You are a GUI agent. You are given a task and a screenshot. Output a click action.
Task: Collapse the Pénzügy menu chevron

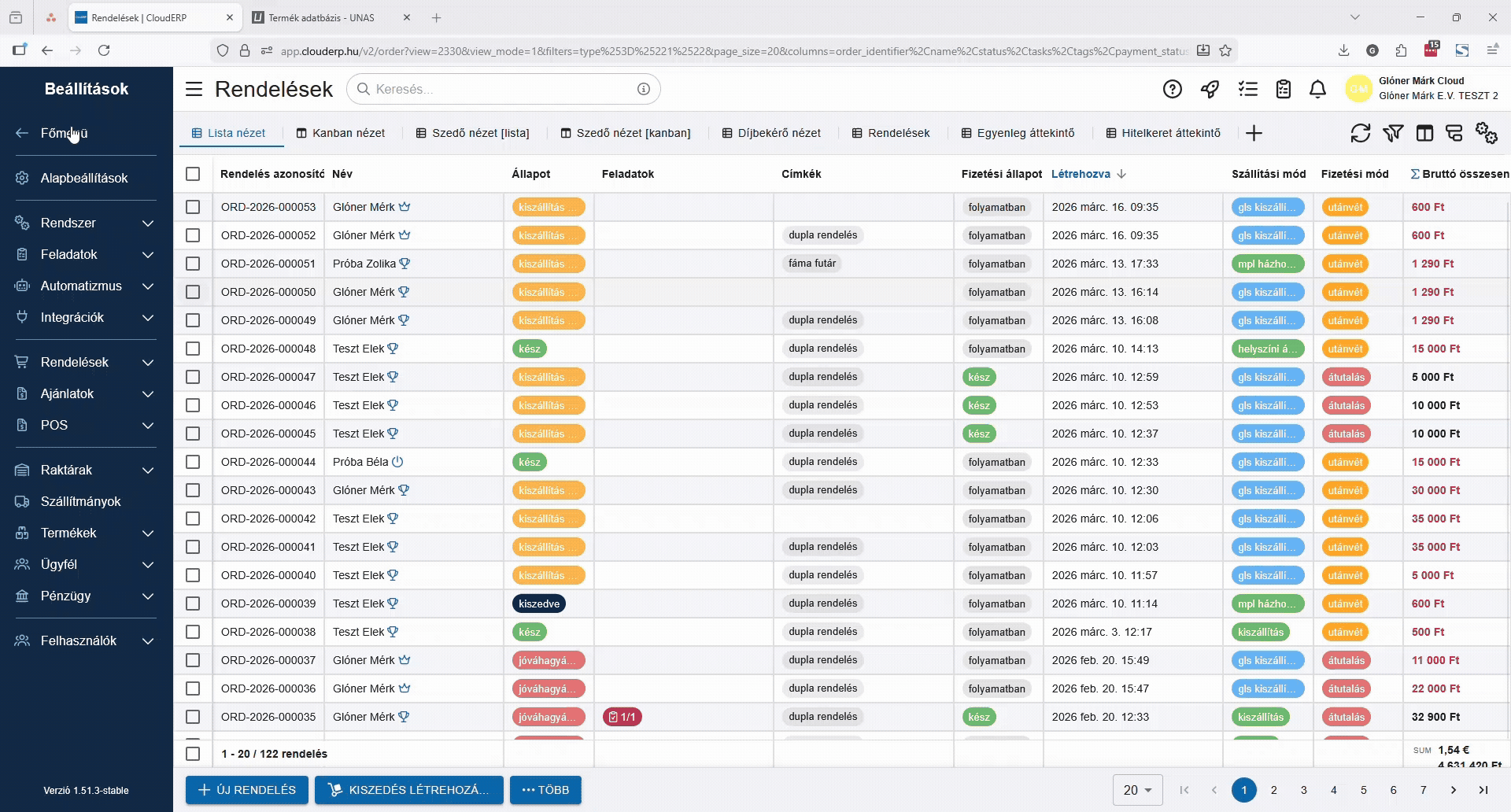click(147, 596)
